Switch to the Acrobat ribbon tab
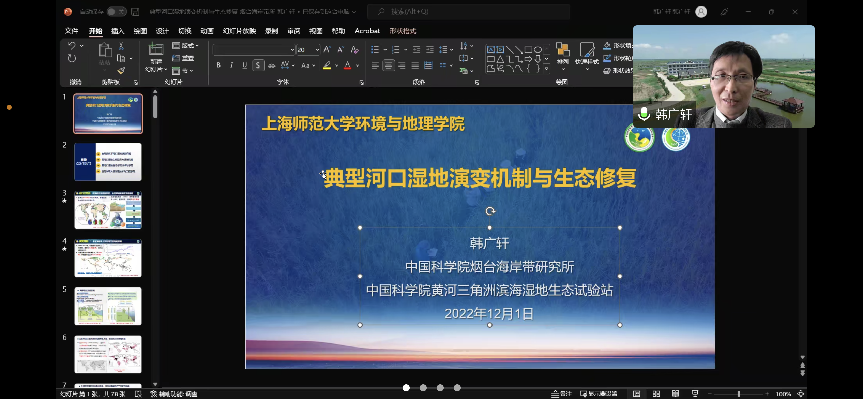The width and height of the screenshot is (863, 399). [367, 31]
